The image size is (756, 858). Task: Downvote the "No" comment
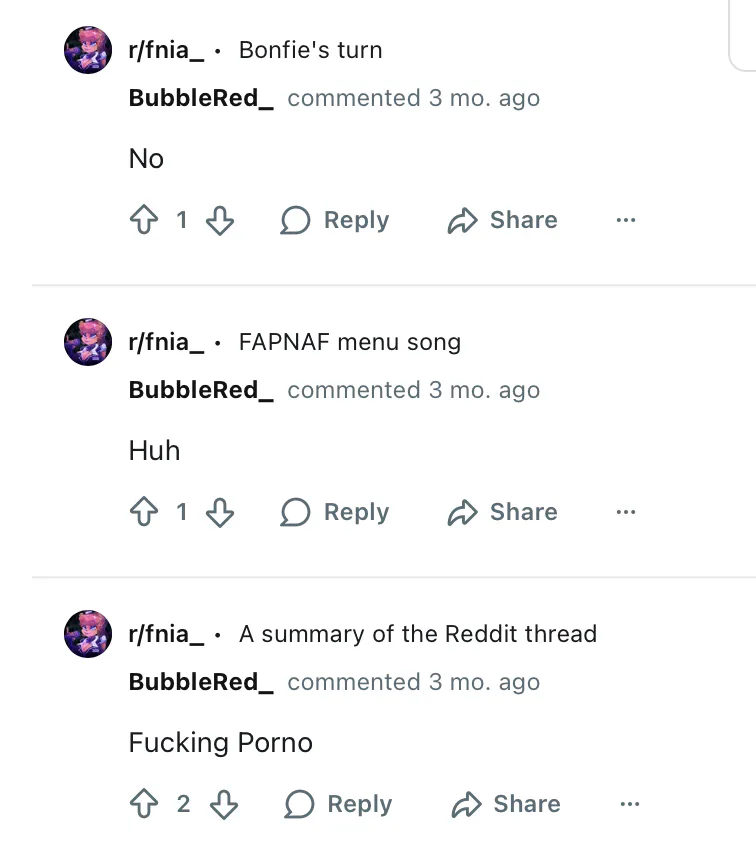point(219,220)
